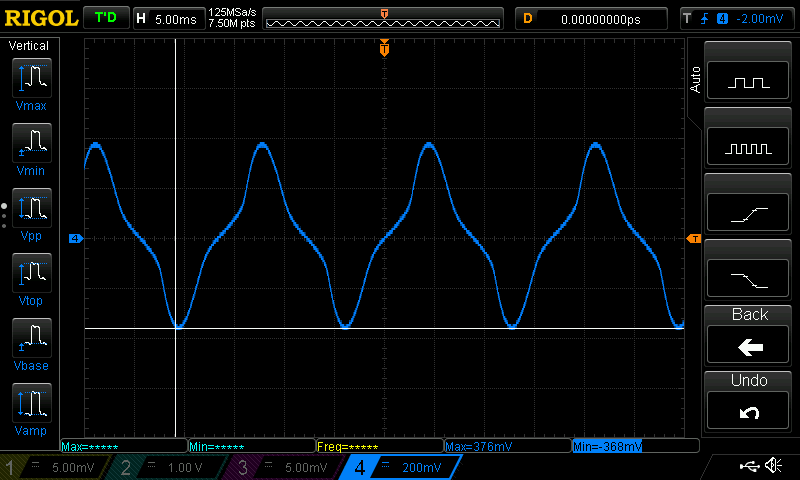Select the Vmin measurement icon

[x=31, y=148]
